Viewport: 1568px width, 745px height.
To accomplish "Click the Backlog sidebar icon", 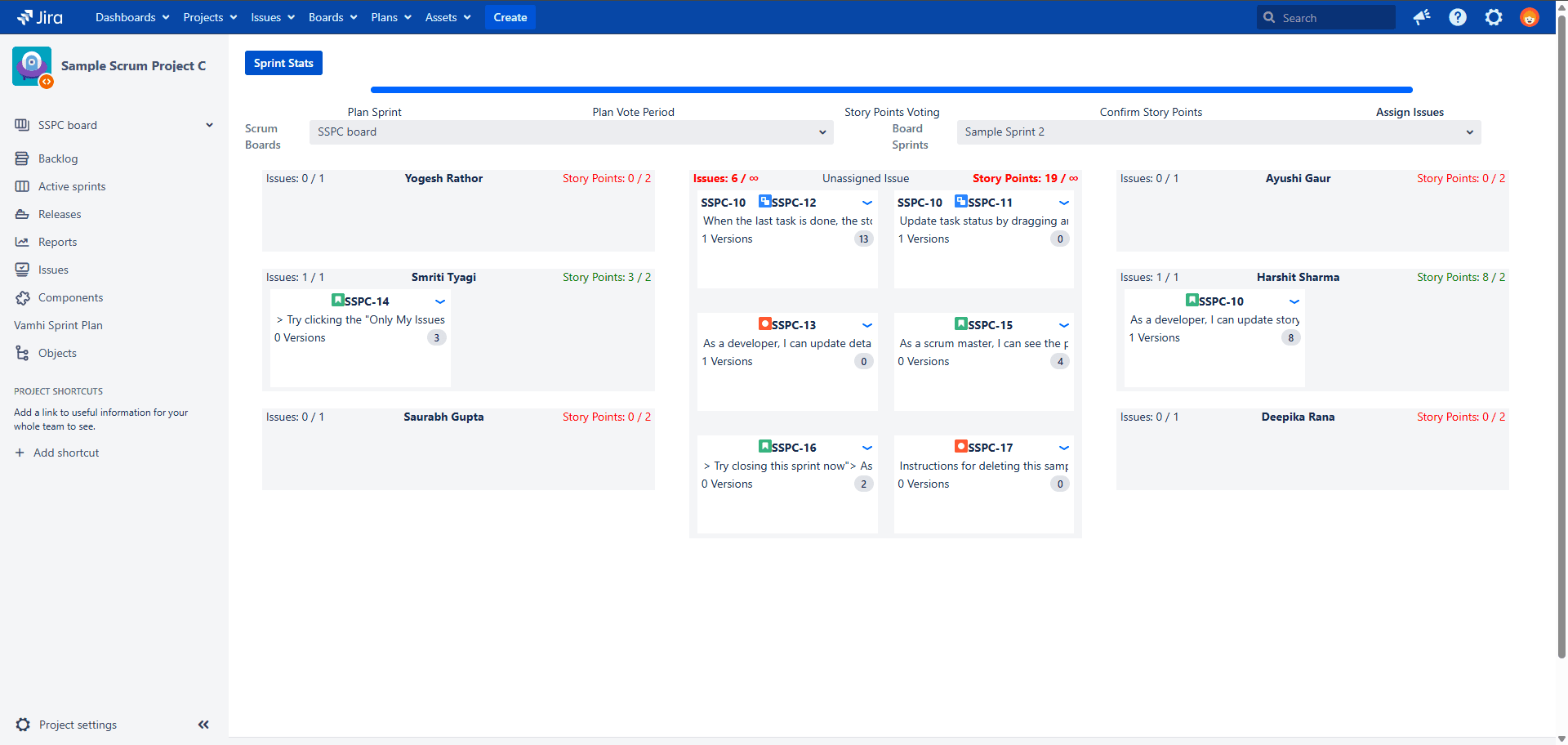I will (x=22, y=158).
